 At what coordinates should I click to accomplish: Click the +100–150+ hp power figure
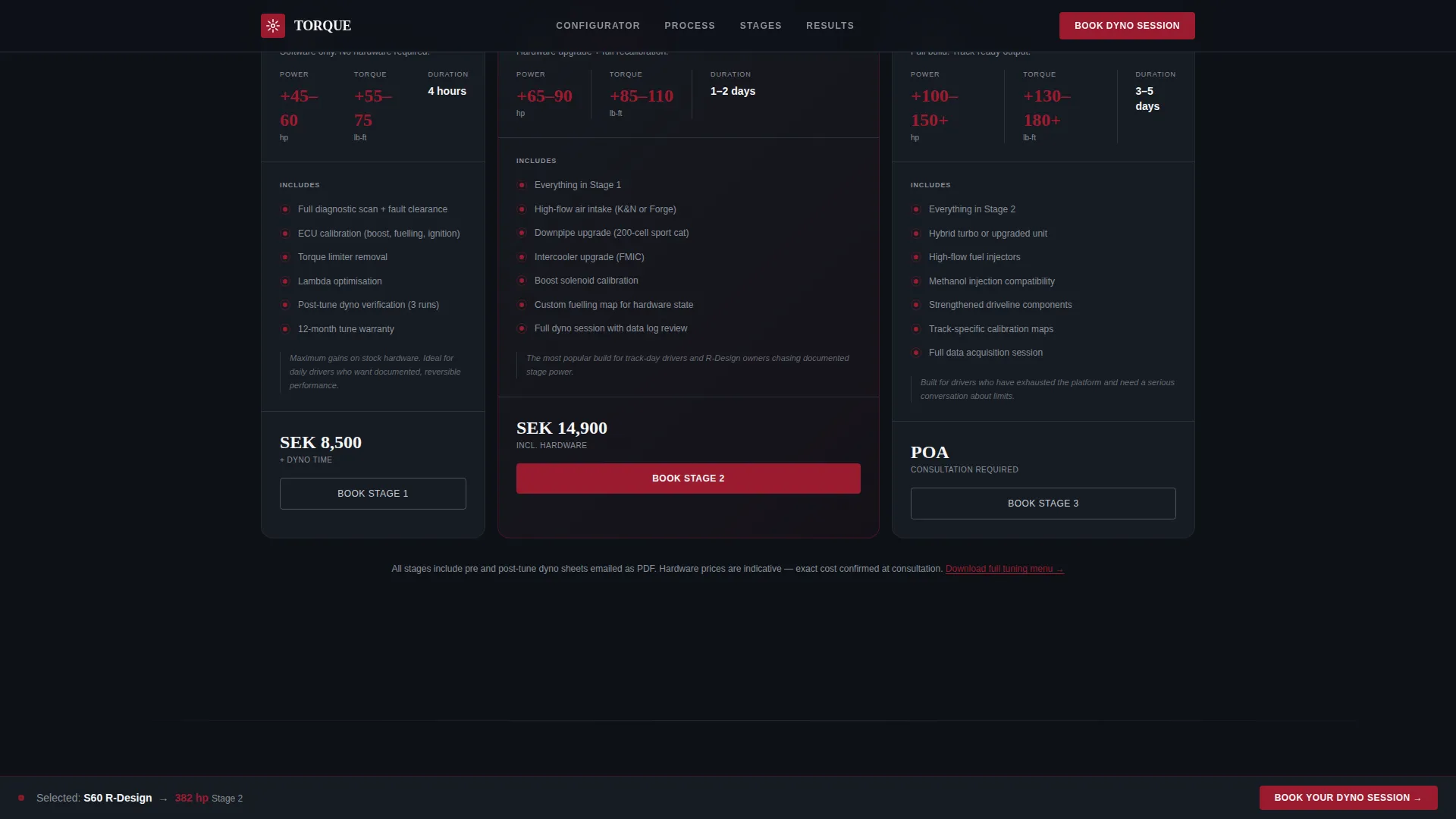click(x=934, y=108)
